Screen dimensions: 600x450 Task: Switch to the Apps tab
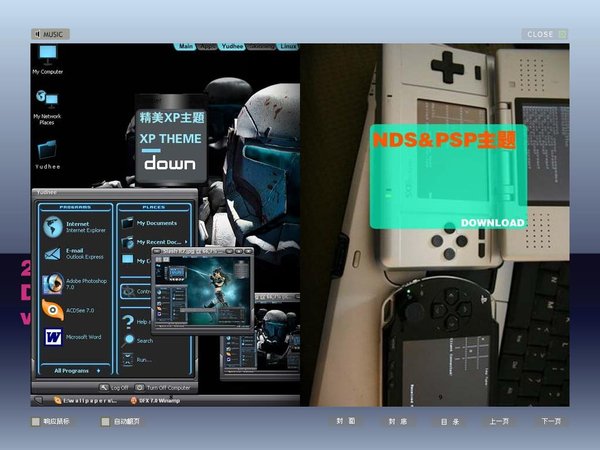[208, 46]
